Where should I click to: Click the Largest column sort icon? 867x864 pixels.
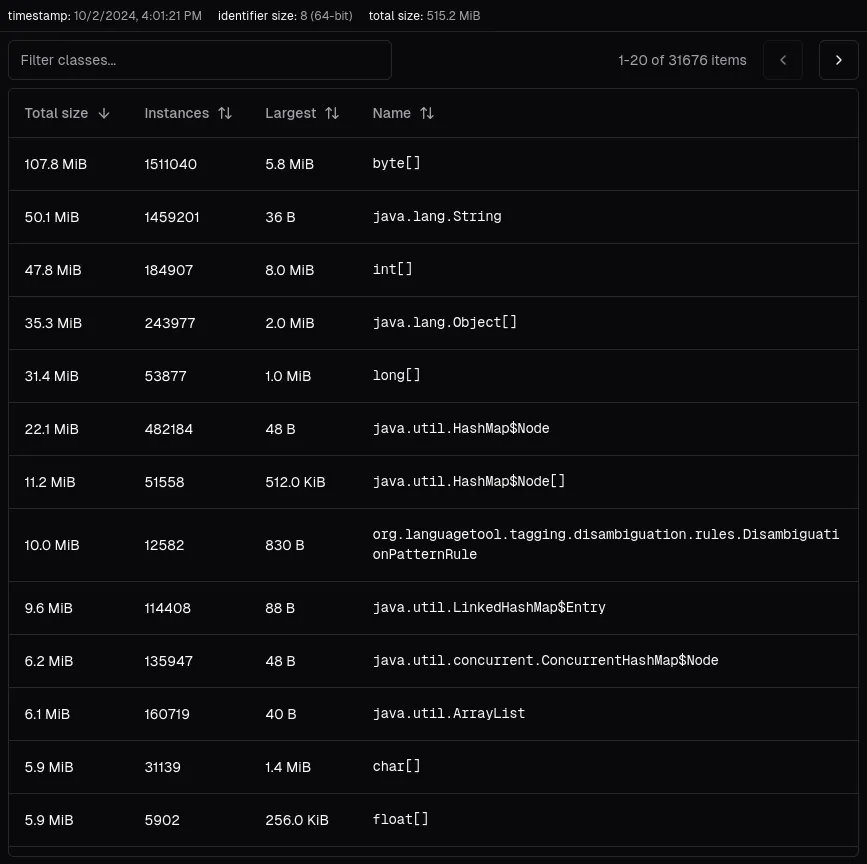(x=332, y=114)
